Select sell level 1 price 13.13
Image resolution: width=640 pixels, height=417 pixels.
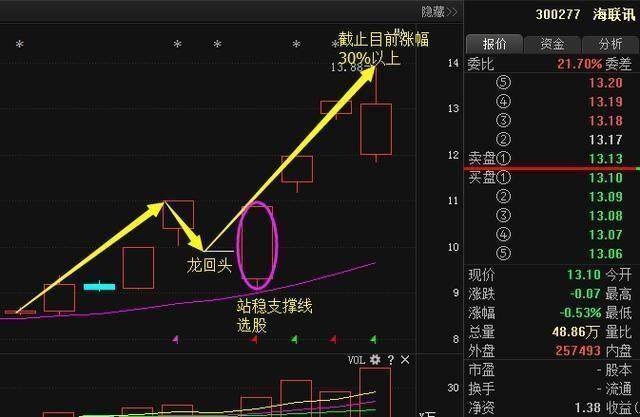(606, 159)
